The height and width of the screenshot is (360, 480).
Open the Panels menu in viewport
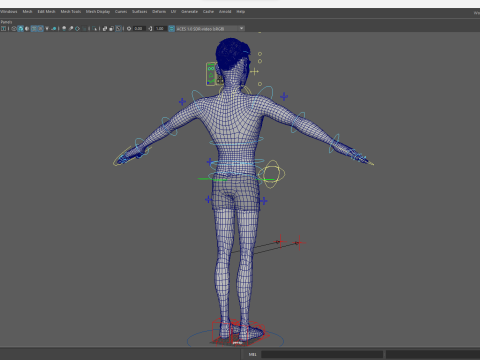click(x=6, y=22)
